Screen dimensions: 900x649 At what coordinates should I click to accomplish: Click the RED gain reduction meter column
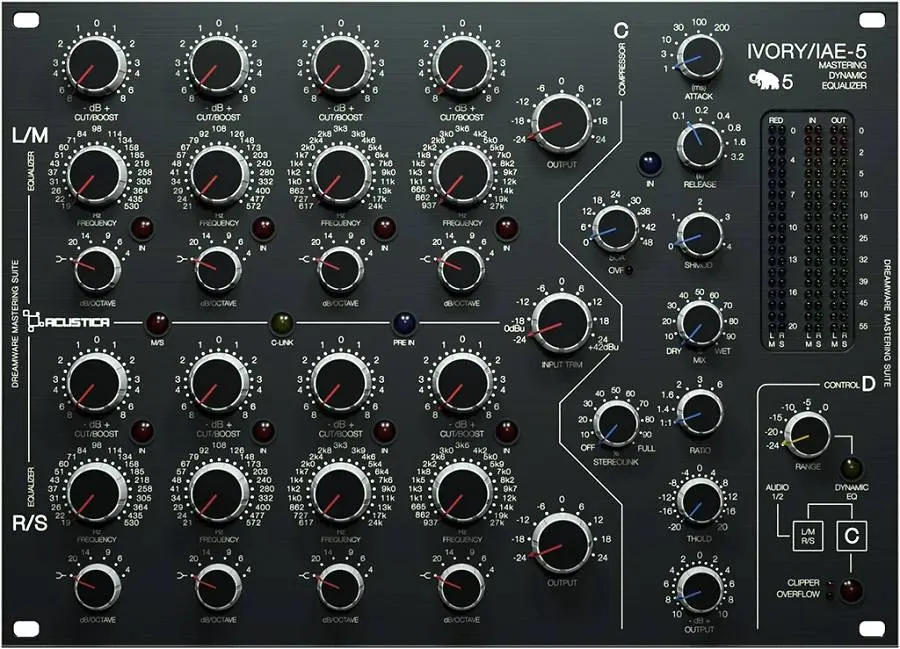point(776,228)
